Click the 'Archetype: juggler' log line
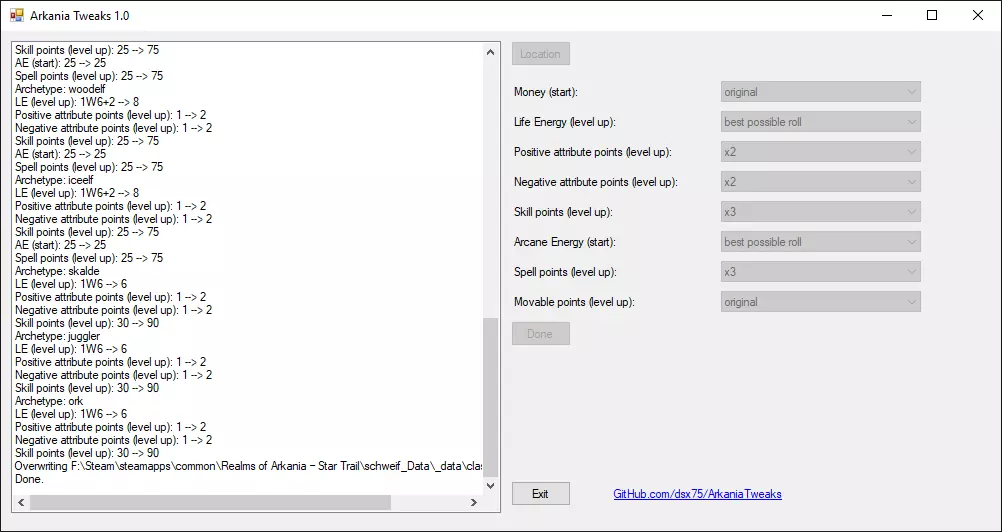Screen dimensions: 1002x532 58,336
